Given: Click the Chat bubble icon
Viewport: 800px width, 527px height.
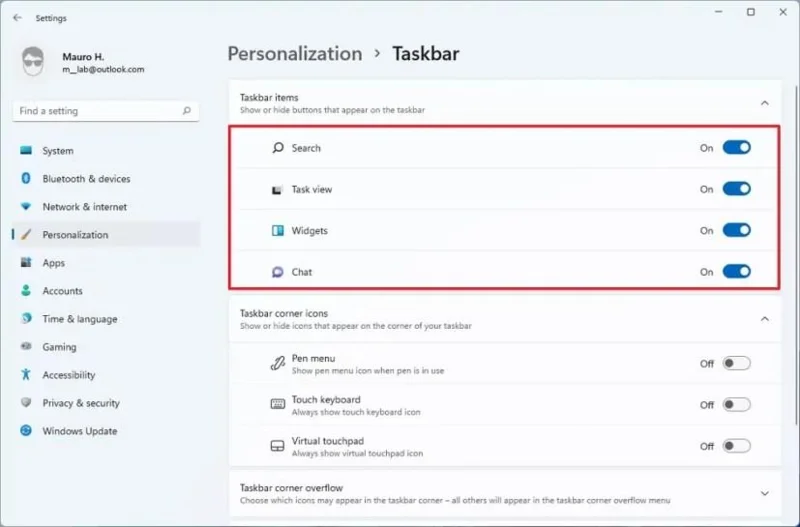Looking at the screenshot, I should pyautogui.click(x=278, y=272).
